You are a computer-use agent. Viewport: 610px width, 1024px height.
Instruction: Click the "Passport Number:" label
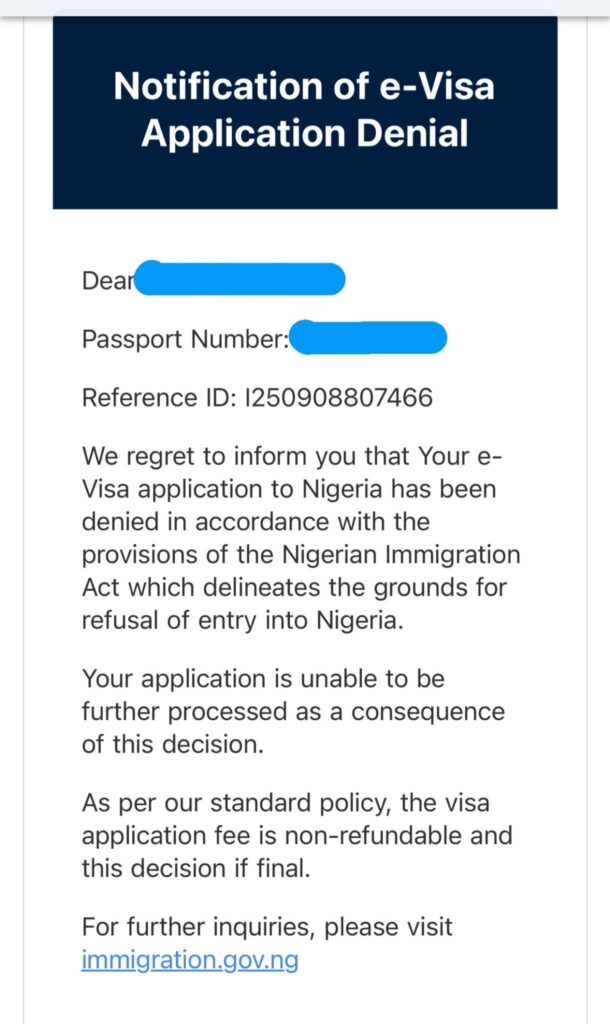[x=185, y=340]
